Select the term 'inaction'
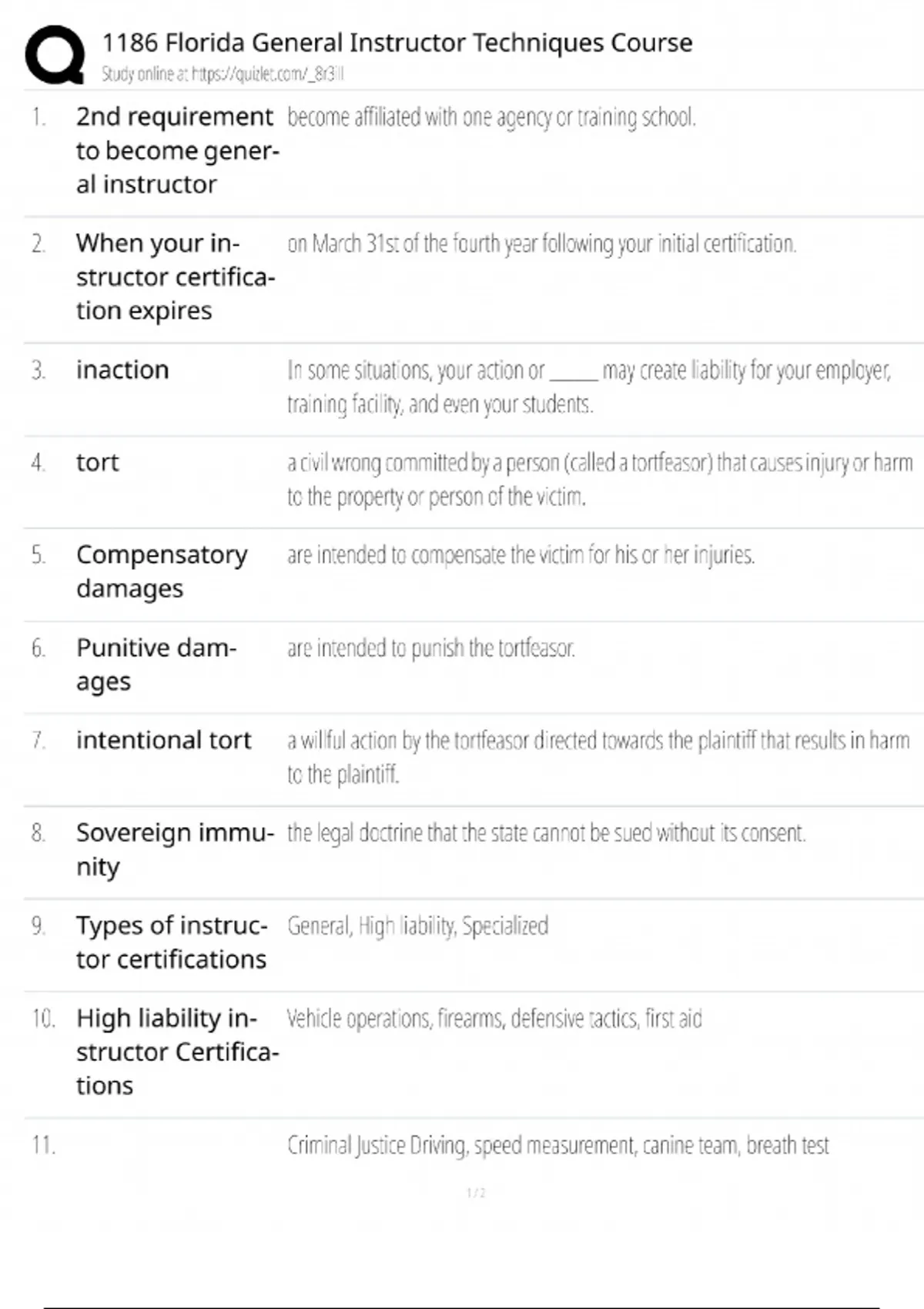The width and height of the screenshot is (924, 1309). (x=122, y=370)
